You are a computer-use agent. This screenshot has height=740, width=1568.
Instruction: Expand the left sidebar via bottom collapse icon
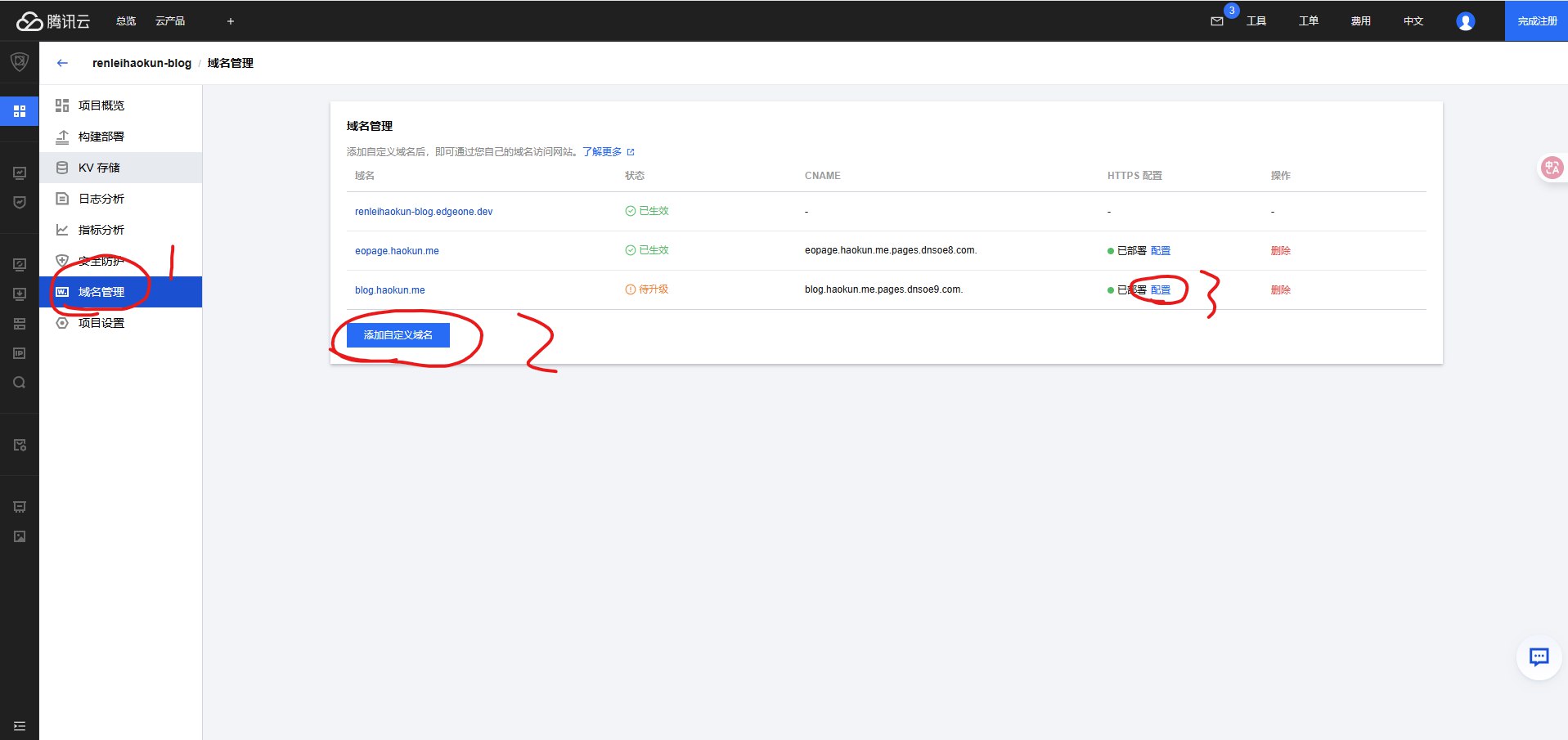pos(20,726)
